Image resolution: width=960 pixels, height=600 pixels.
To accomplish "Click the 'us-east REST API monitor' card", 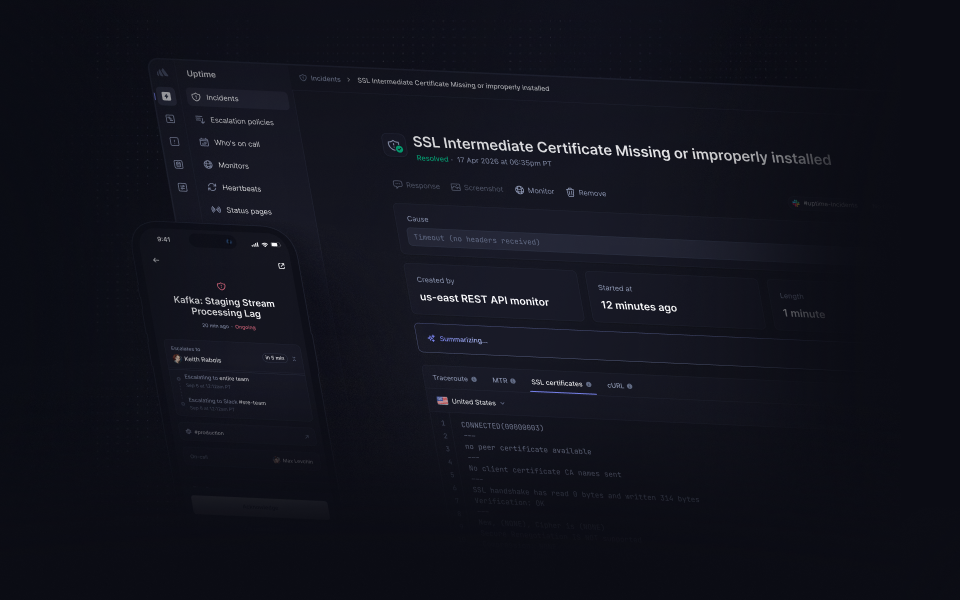I will tap(493, 293).
